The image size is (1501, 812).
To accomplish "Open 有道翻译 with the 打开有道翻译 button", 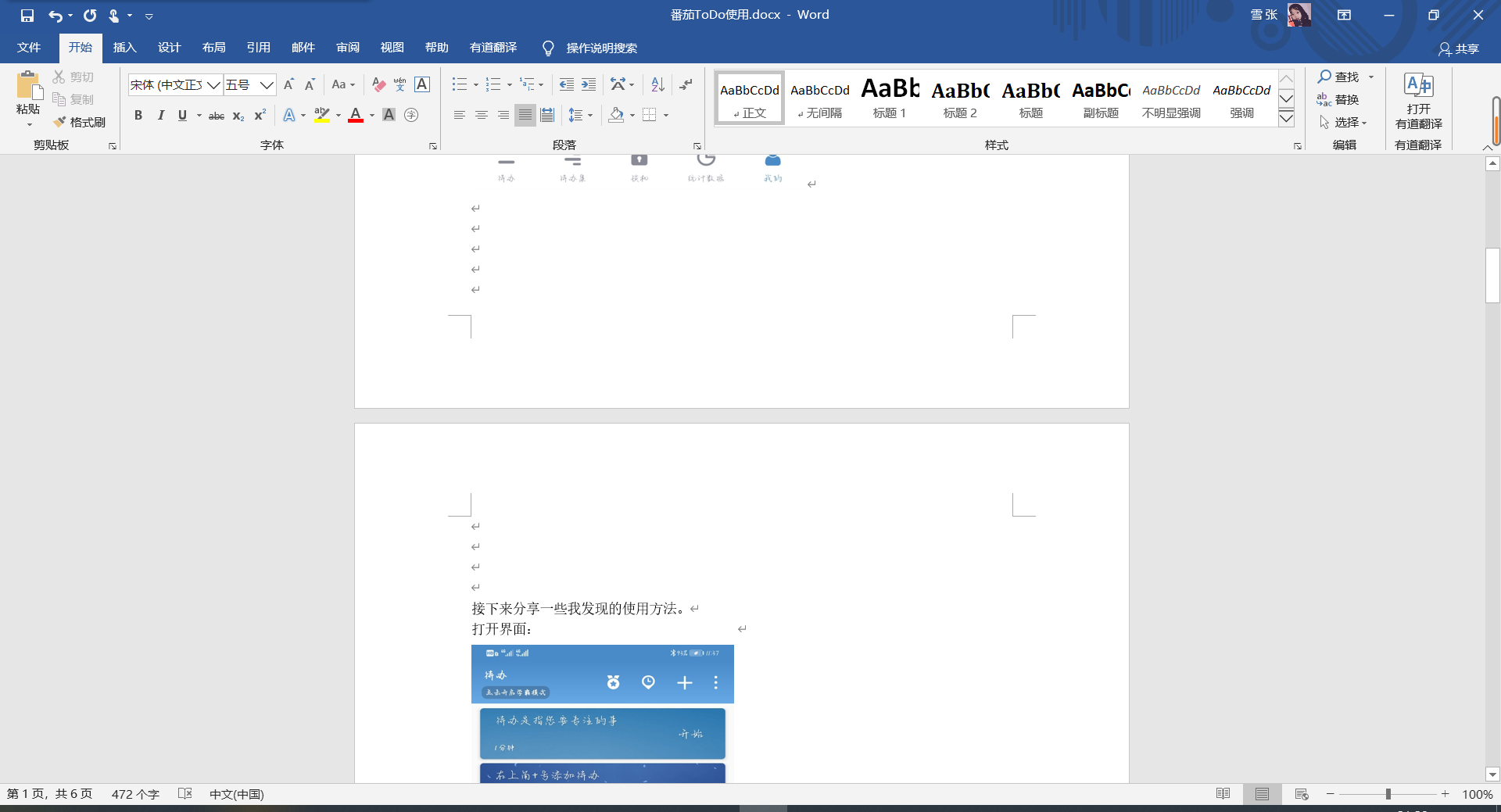I will tap(1419, 102).
